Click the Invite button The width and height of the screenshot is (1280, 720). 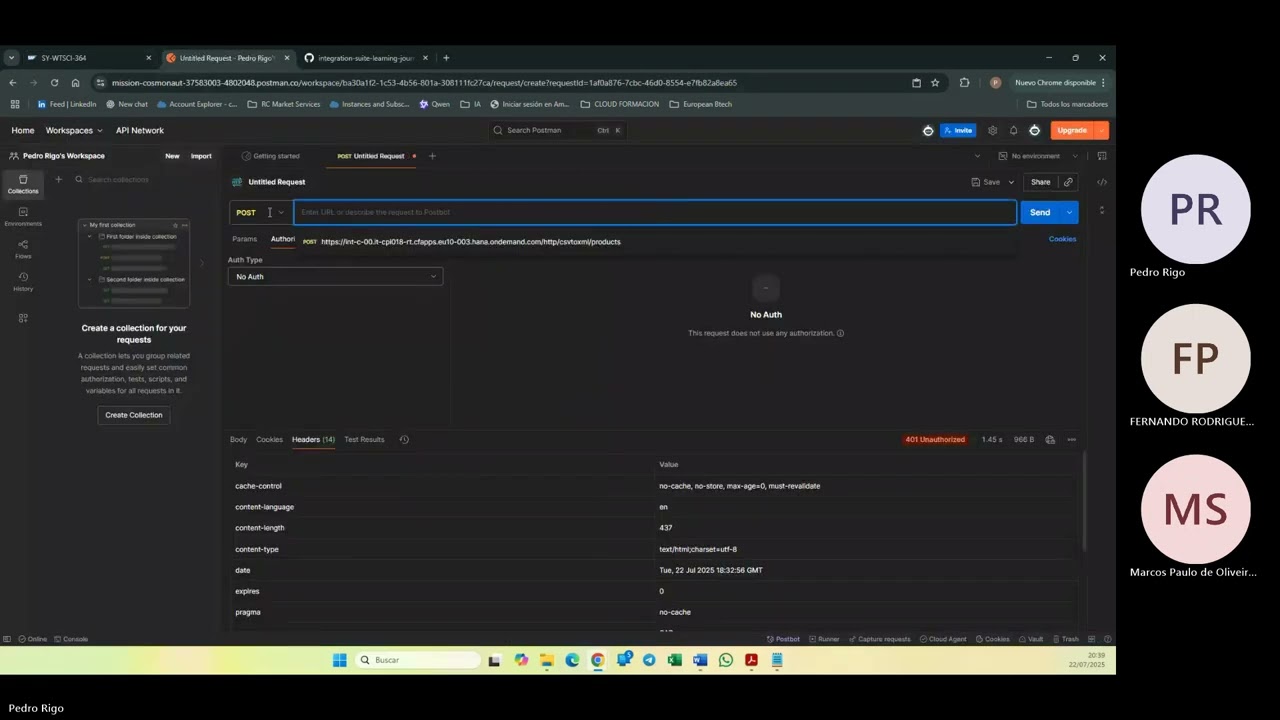[x=958, y=130]
